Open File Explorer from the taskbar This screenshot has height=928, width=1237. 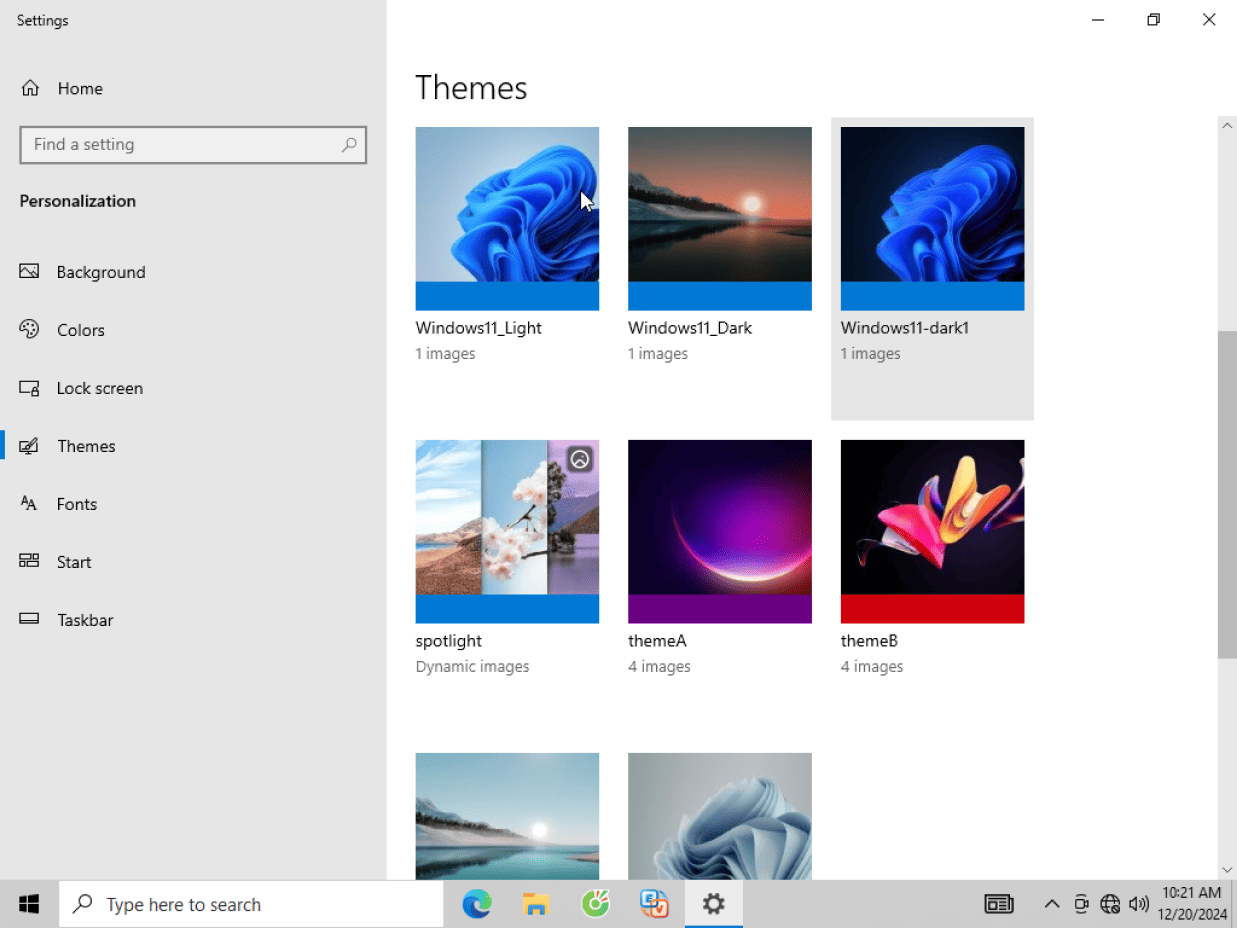(537, 904)
